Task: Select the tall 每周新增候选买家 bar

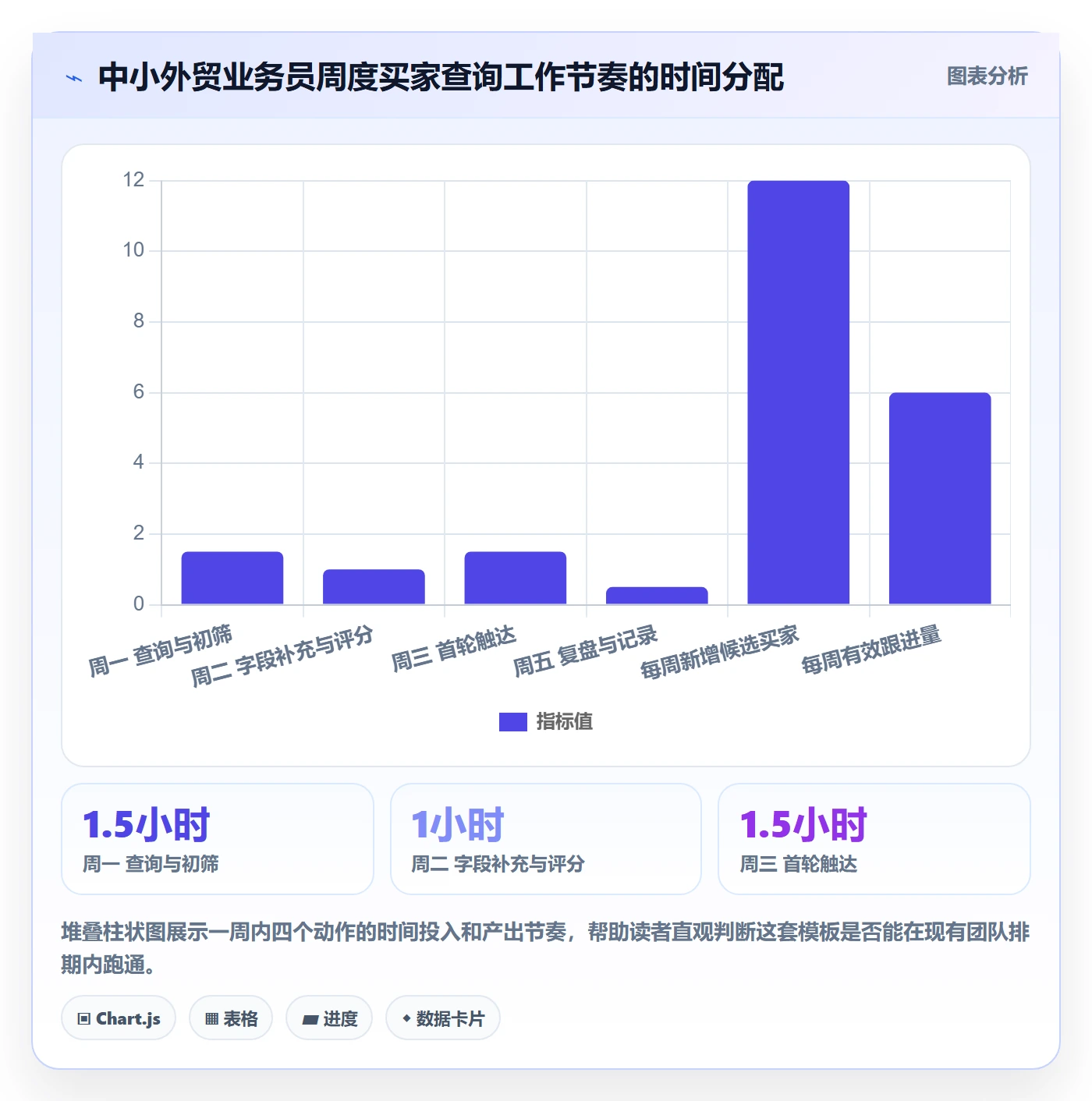Action: [x=799, y=392]
